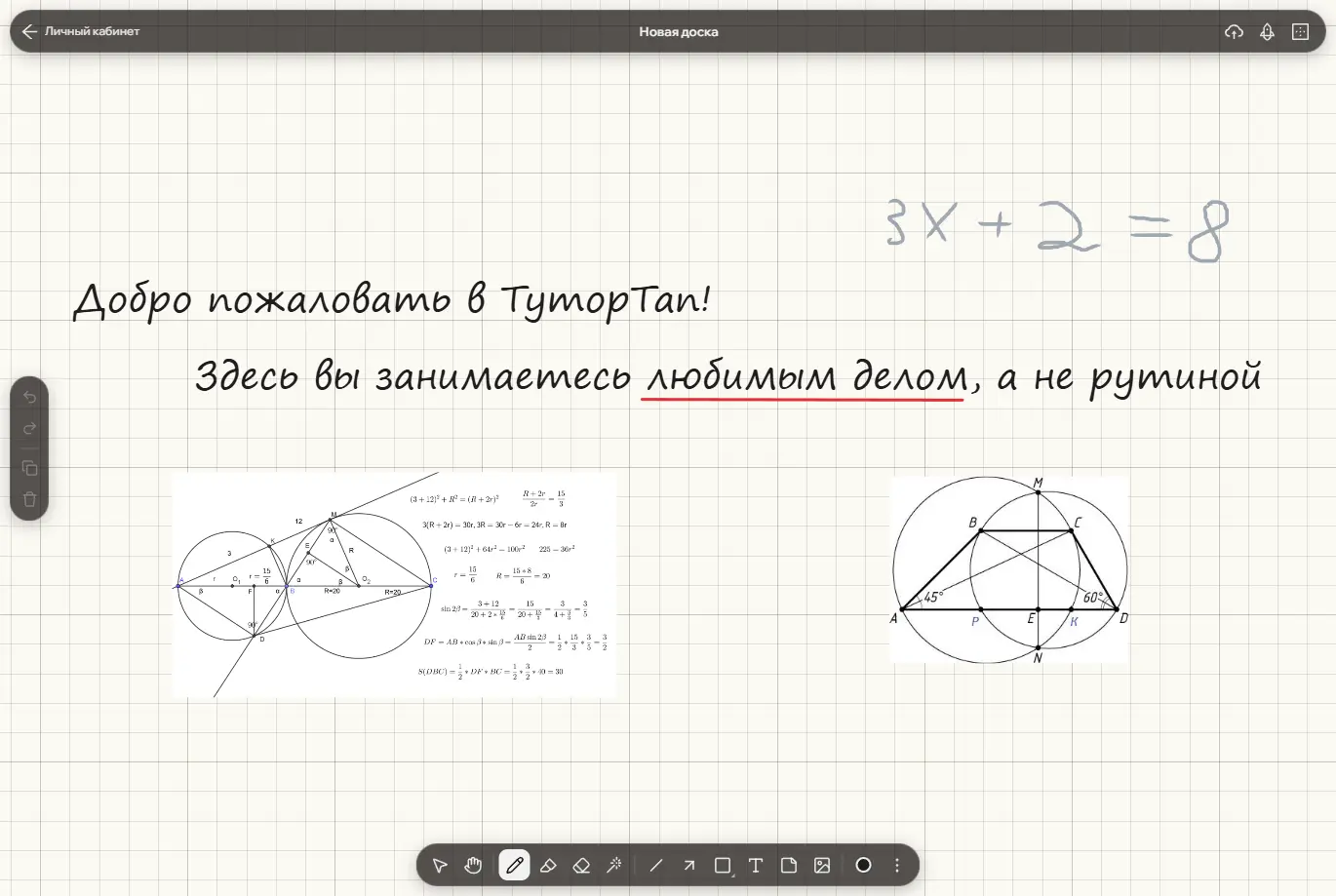
Task: Activate the hand pan tool
Action: 474,865
